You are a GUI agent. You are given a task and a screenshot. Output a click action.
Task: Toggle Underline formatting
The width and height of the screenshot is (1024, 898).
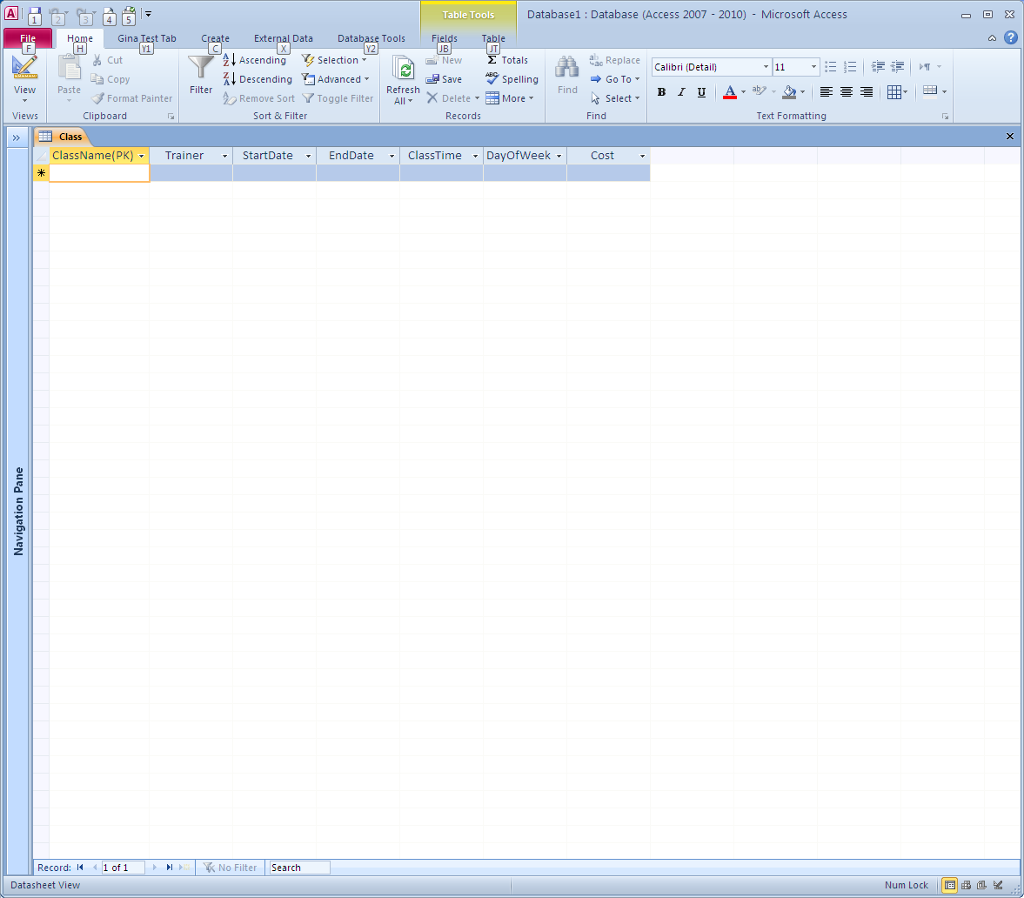tap(701, 92)
